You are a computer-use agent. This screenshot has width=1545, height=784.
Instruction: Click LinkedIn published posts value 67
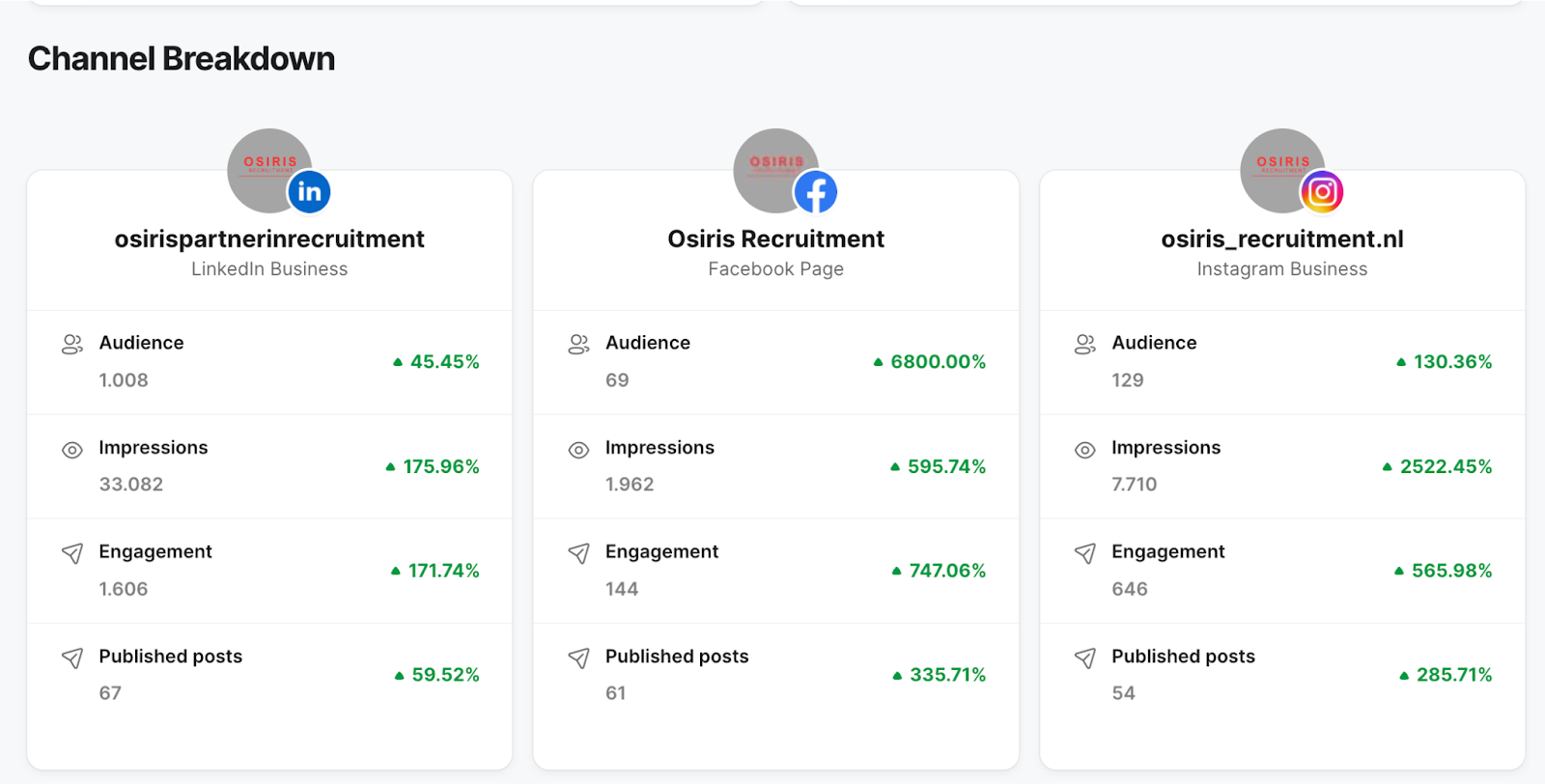coord(110,693)
